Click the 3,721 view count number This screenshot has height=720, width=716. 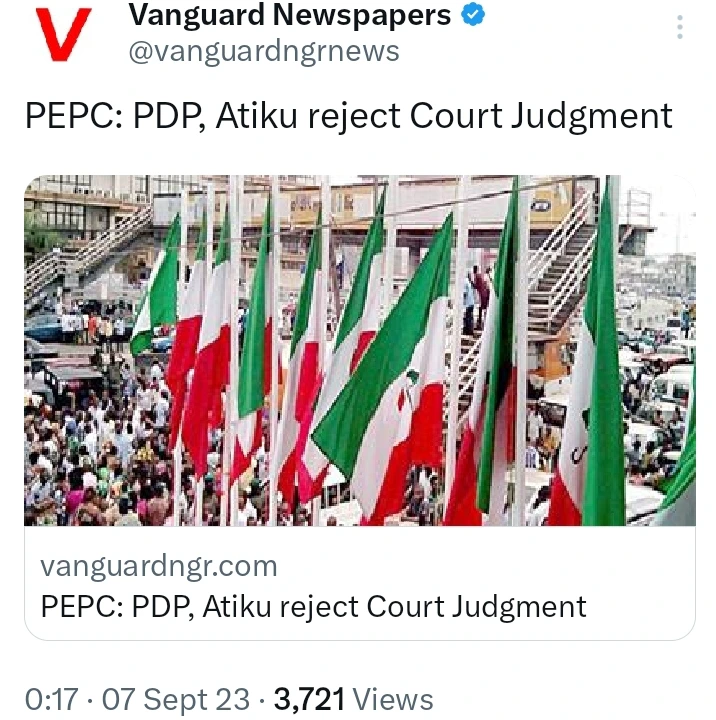(309, 699)
